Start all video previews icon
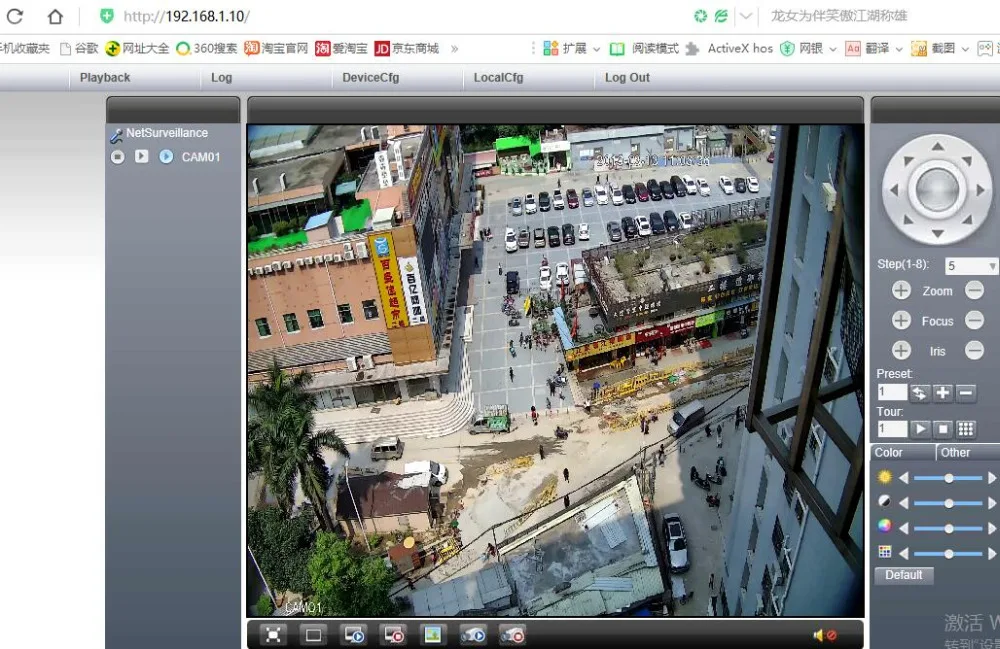Viewport: 1000px width, 649px height. tap(353, 635)
